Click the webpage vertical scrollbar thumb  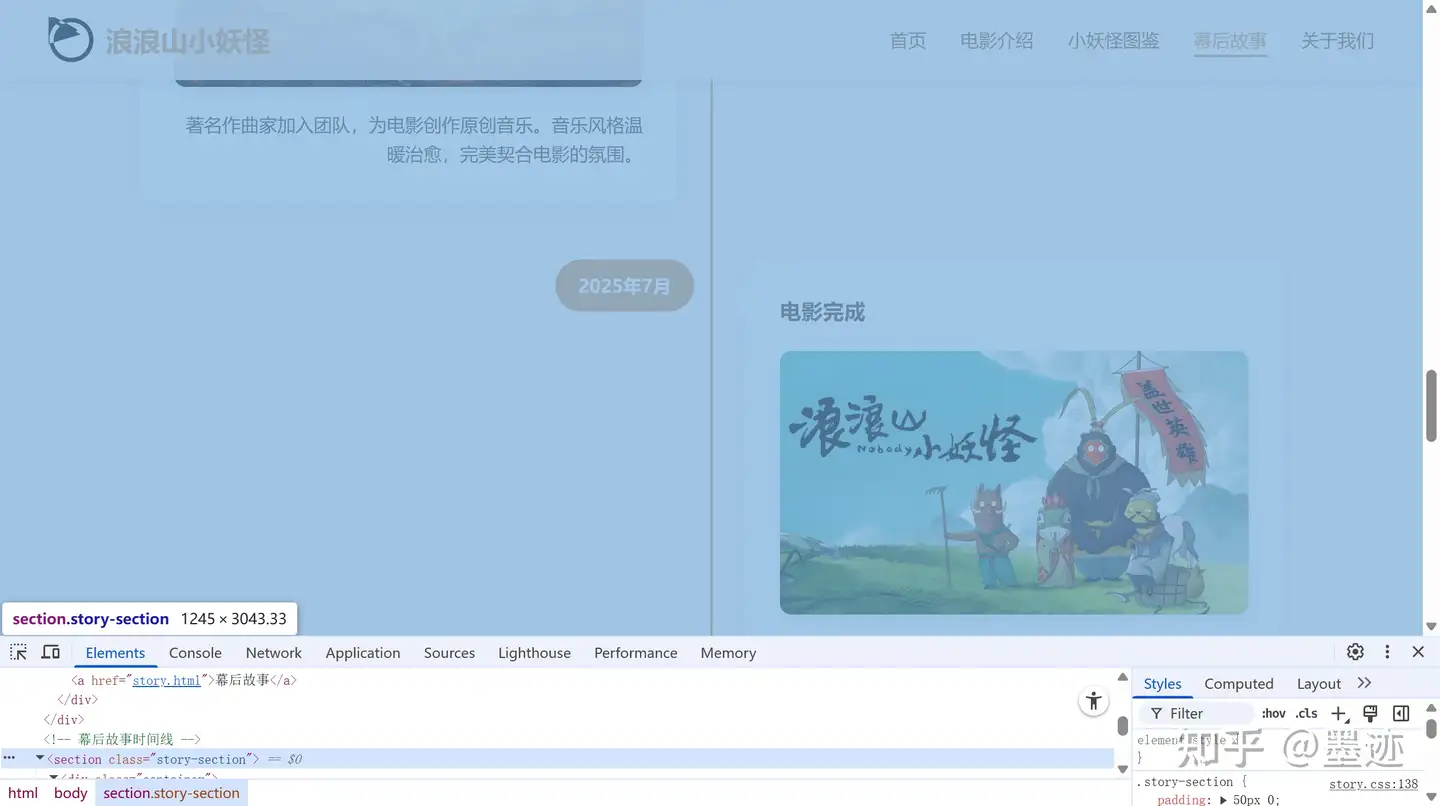tap(1431, 405)
